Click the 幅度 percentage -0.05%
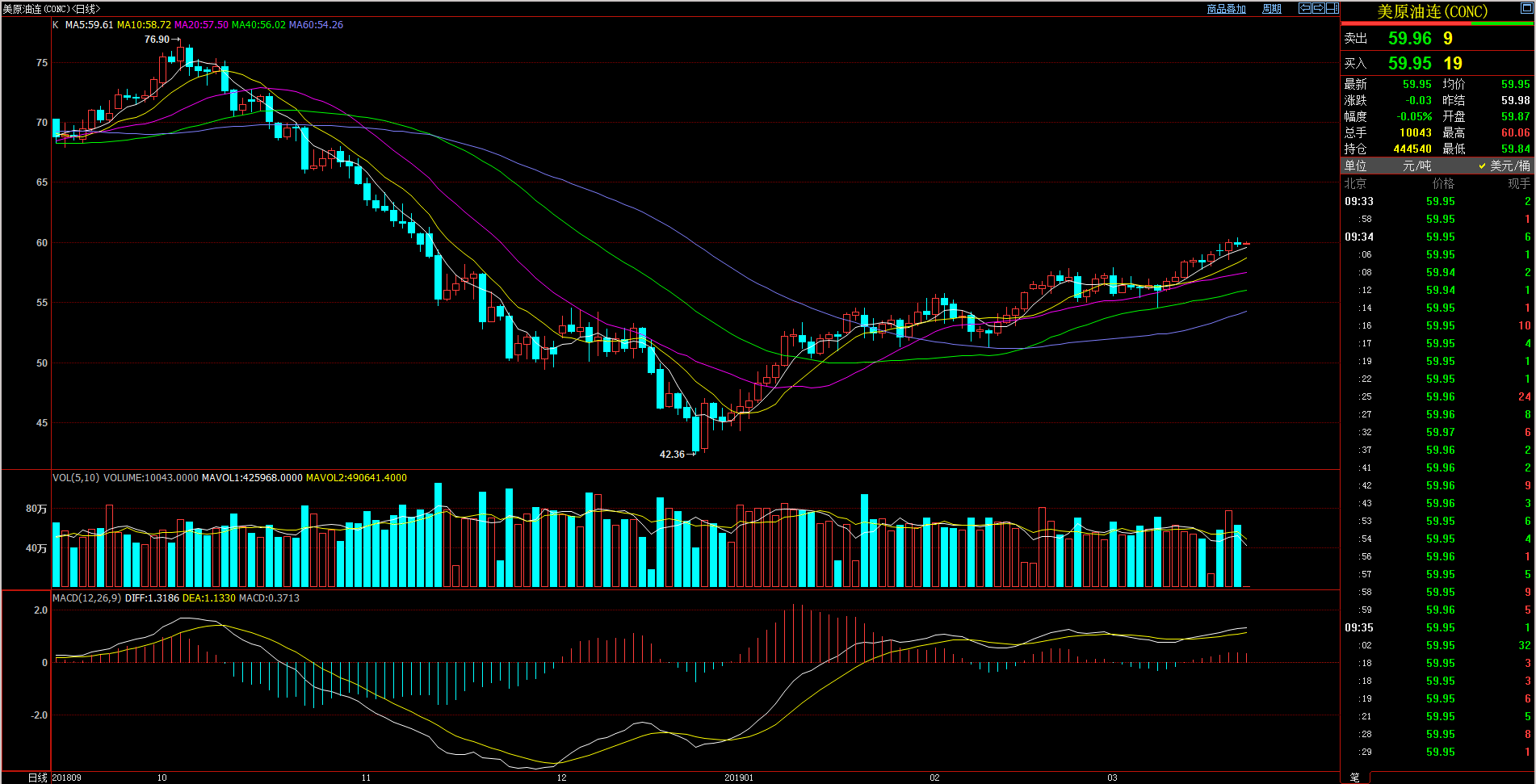This screenshot has height=784, width=1536. coord(1414,117)
